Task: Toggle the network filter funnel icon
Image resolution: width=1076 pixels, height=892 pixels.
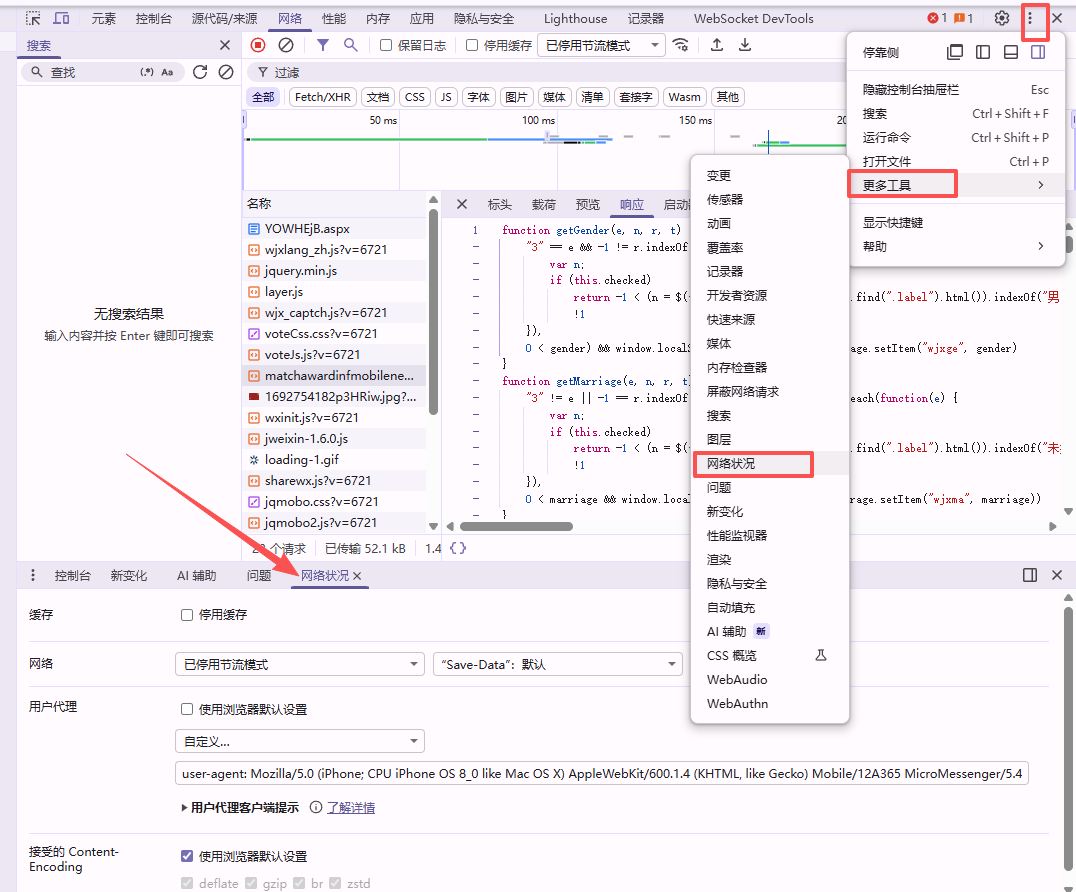Action: [323, 45]
